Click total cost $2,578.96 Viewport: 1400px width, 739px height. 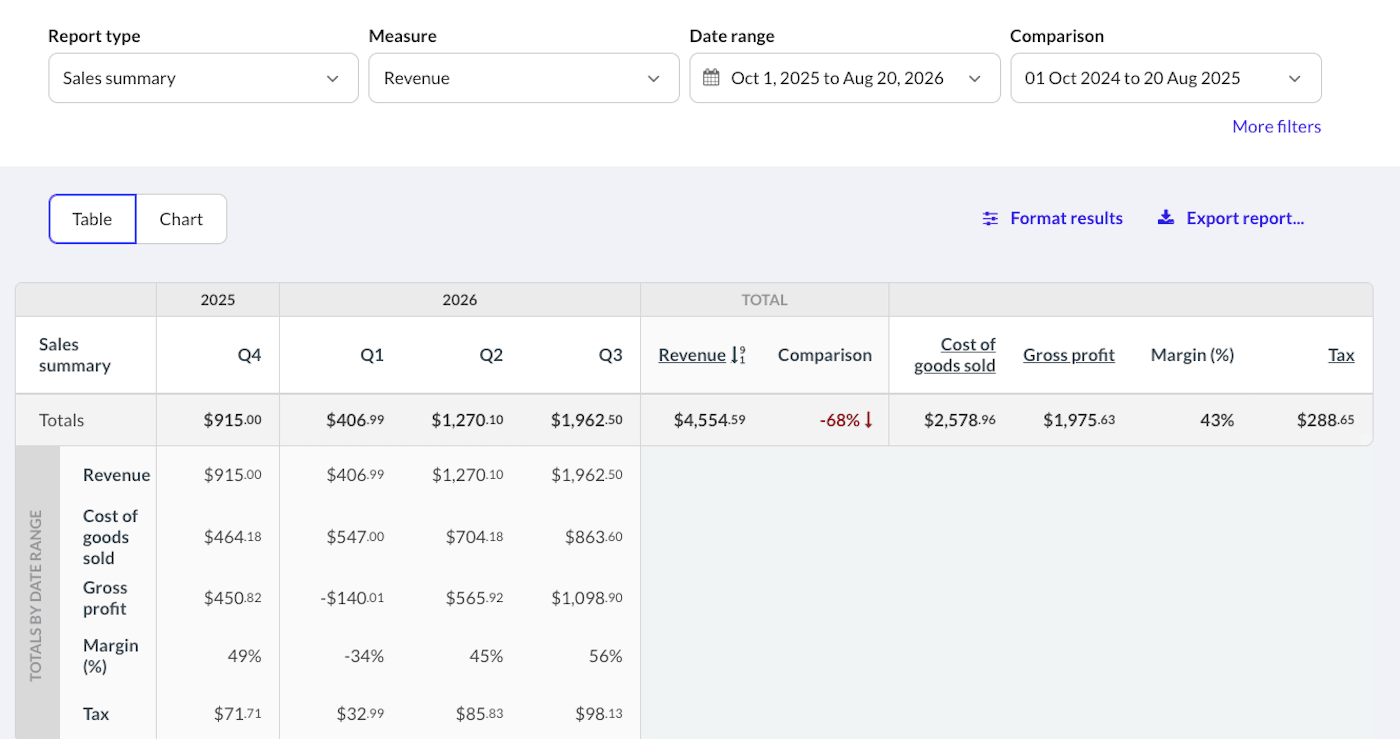coord(958,420)
